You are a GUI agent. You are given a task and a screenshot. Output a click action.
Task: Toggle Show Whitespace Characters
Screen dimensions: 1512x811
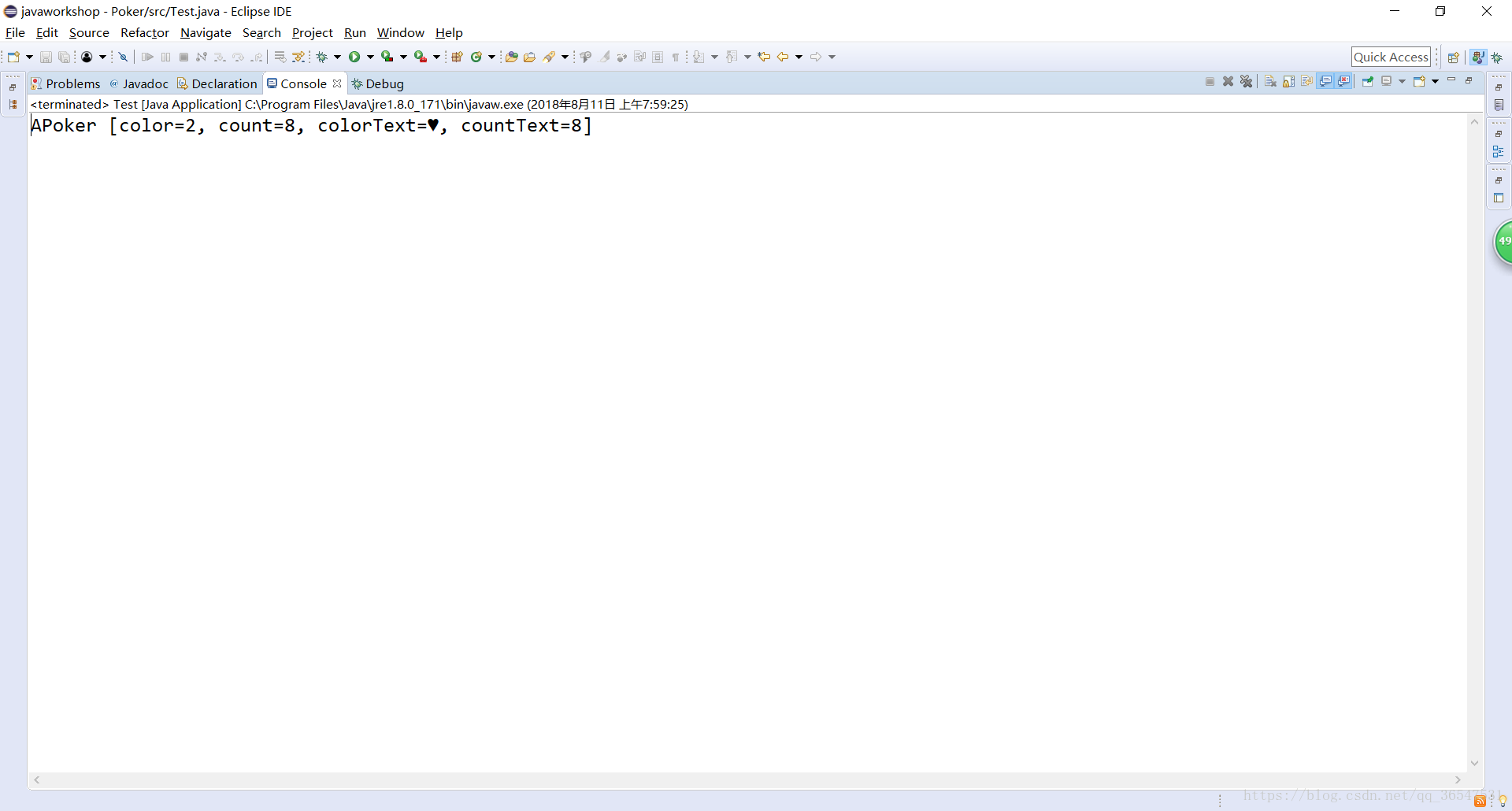coord(675,57)
